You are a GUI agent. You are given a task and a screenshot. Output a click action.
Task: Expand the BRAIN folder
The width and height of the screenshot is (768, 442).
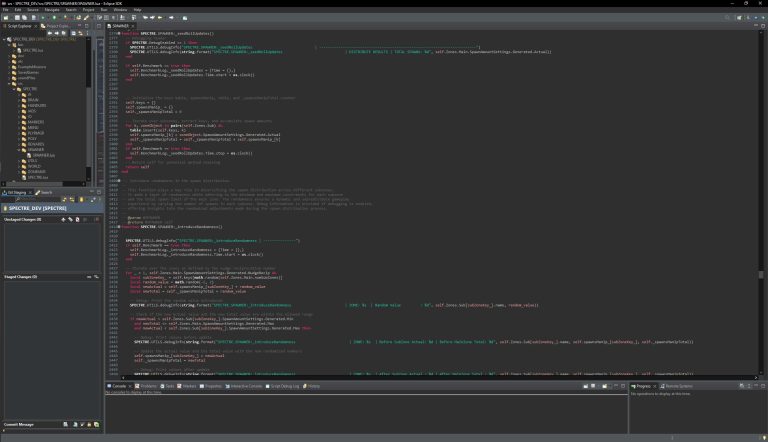click(19, 100)
